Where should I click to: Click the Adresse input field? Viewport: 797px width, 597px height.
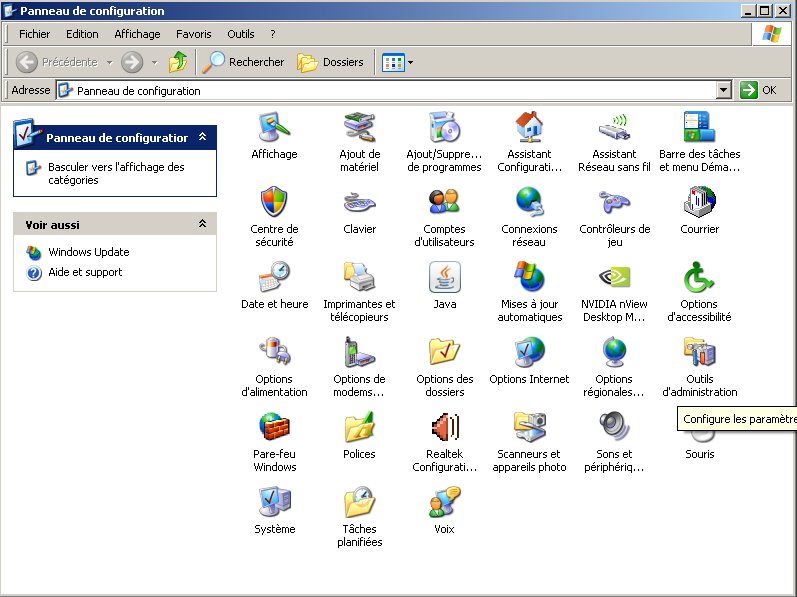(x=386, y=90)
